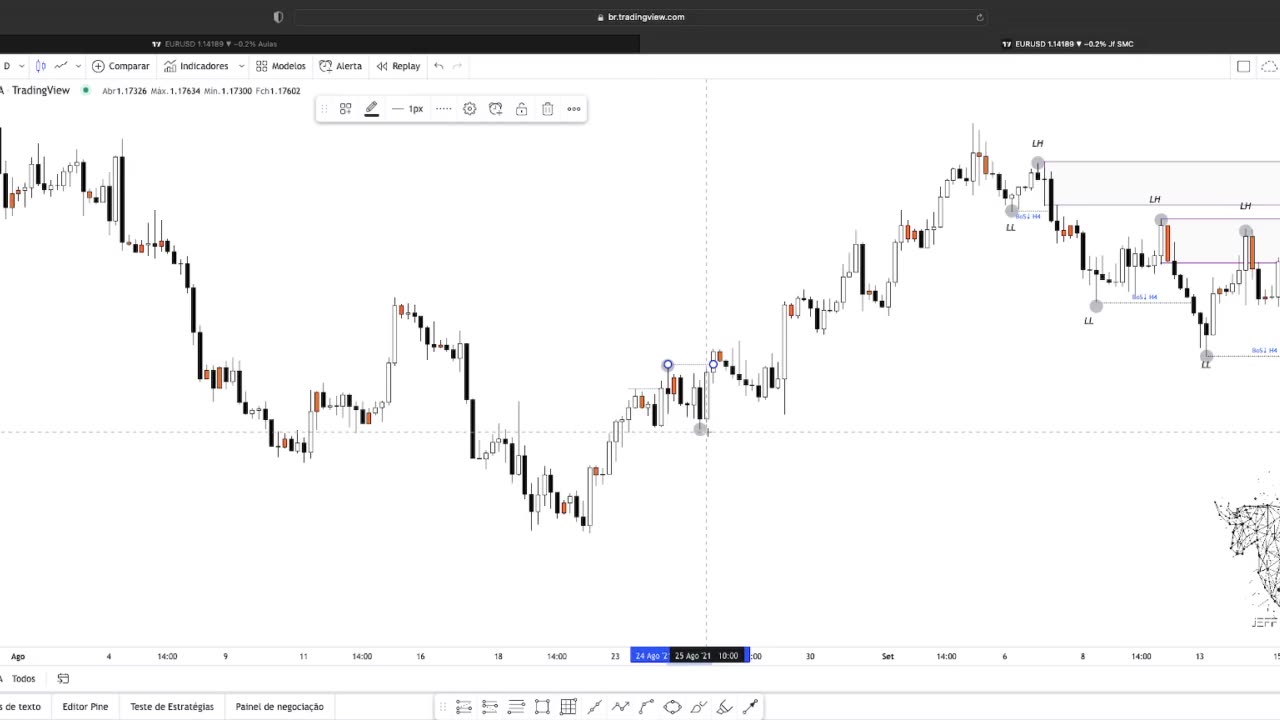
Task: Click the 24 Ago '21 date label
Action: tap(650, 656)
